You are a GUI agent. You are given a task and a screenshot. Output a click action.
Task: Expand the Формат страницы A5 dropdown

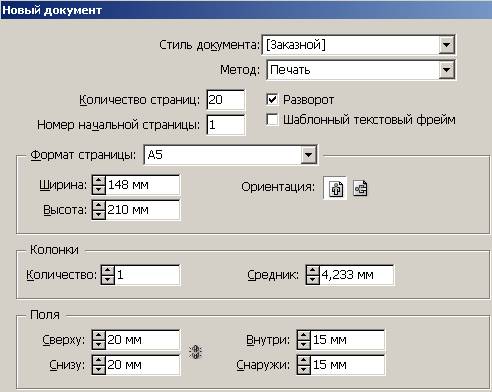[x=308, y=155]
